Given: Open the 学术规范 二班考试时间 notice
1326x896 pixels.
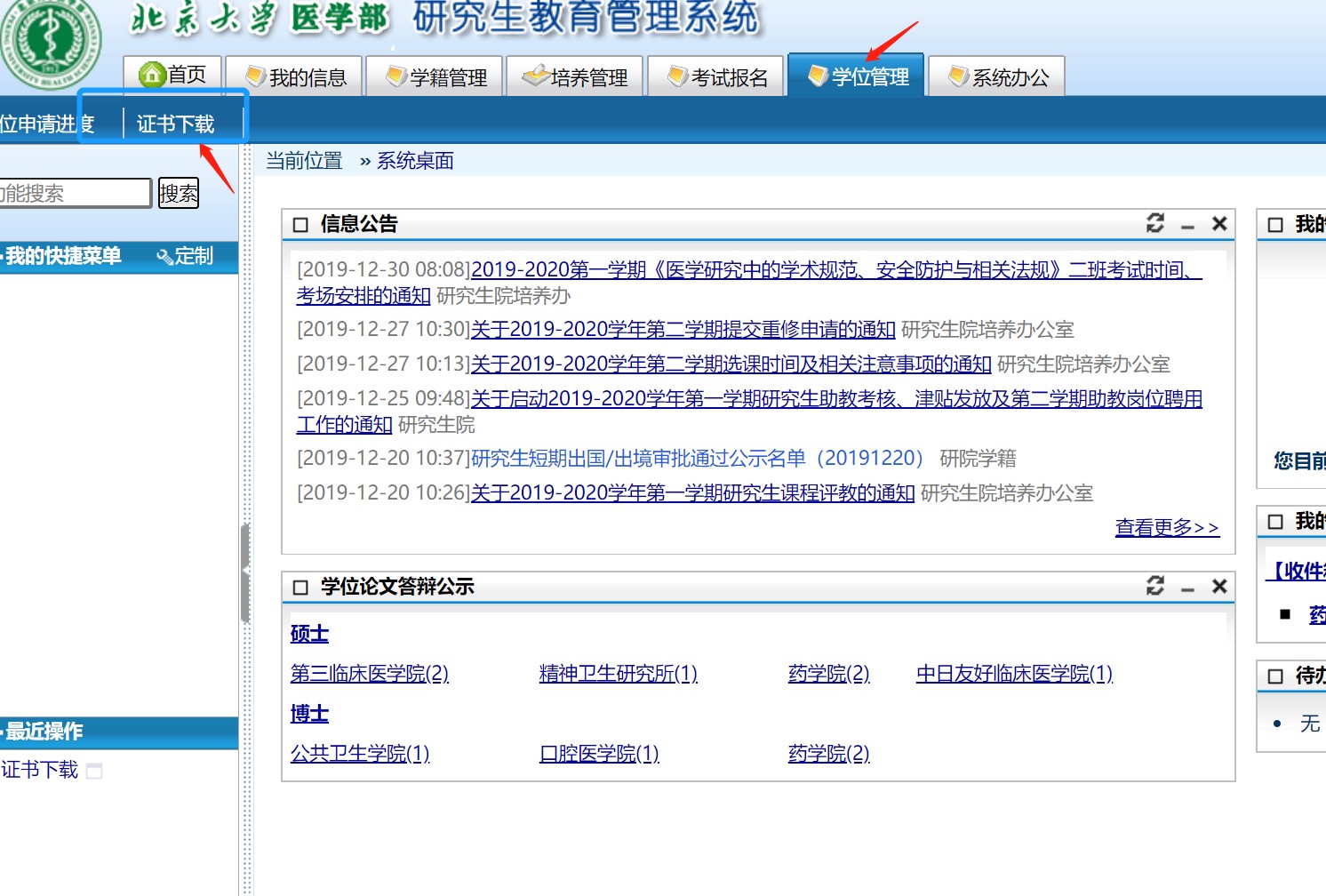Looking at the screenshot, I should click(x=749, y=283).
